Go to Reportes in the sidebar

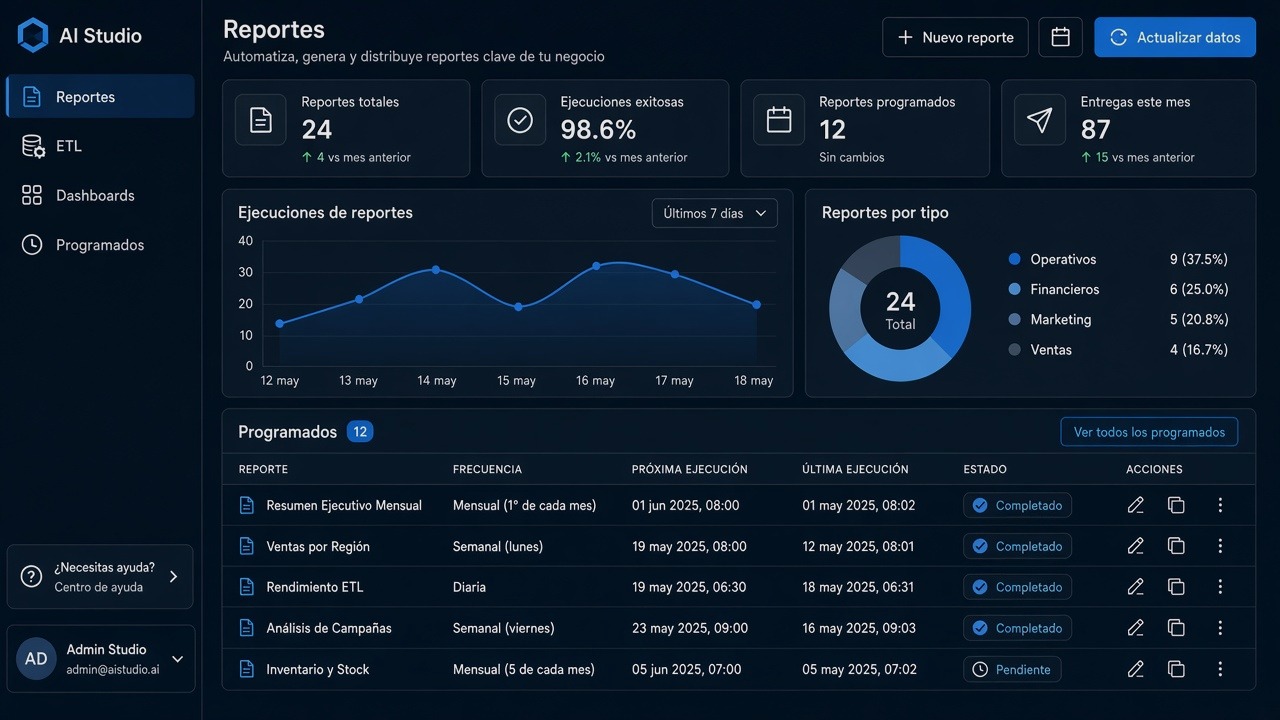coord(100,97)
